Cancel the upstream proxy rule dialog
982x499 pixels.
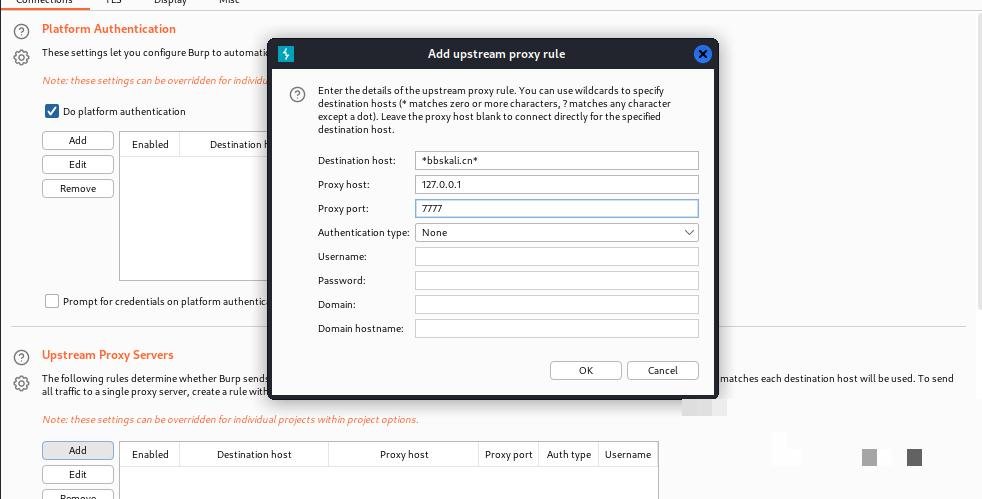tap(663, 370)
